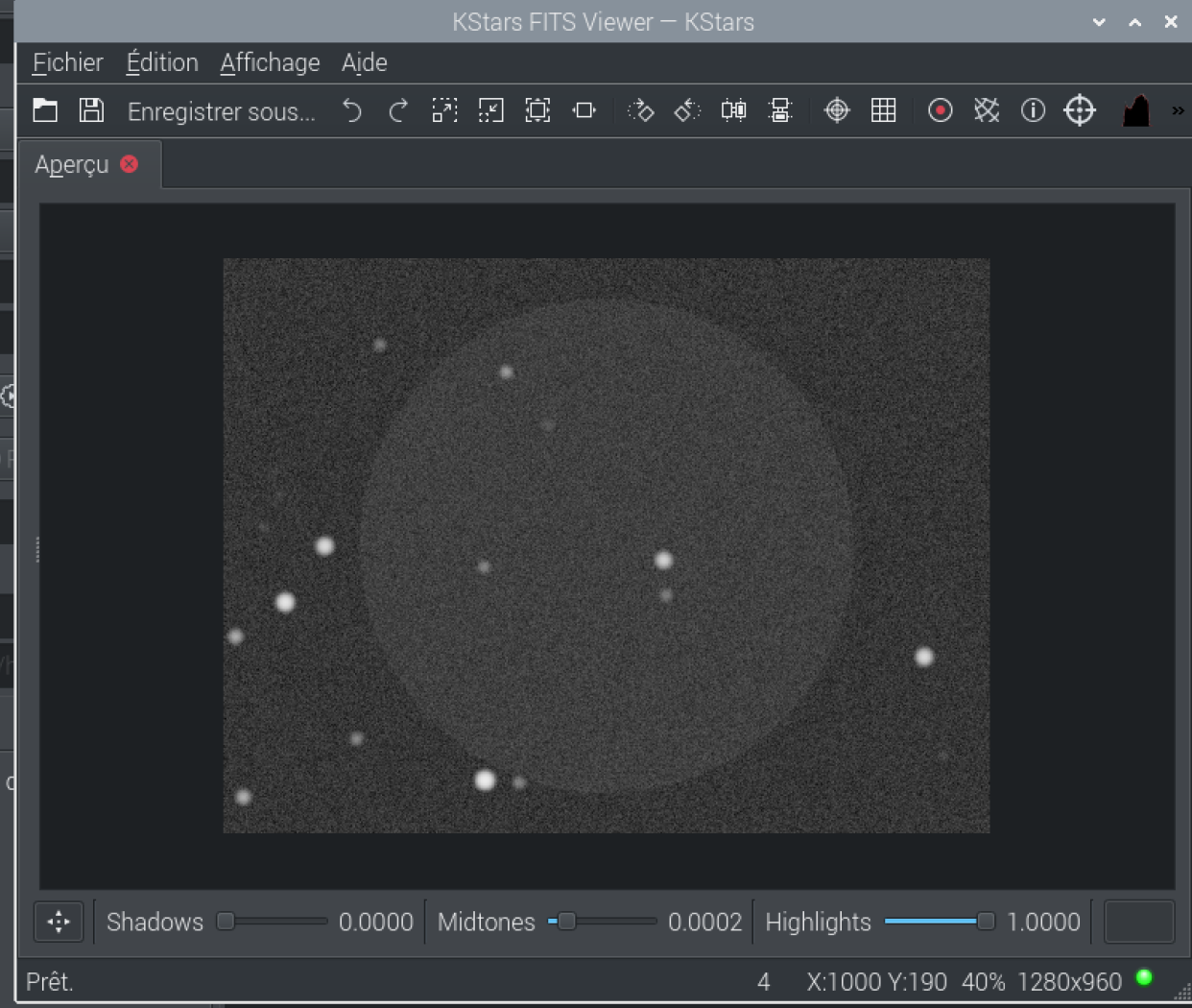Viewport: 1192px width, 1008px height.
Task: Zoom in with the expand toolbar icon
Action: pyautogui.click(x=444, y=110)
